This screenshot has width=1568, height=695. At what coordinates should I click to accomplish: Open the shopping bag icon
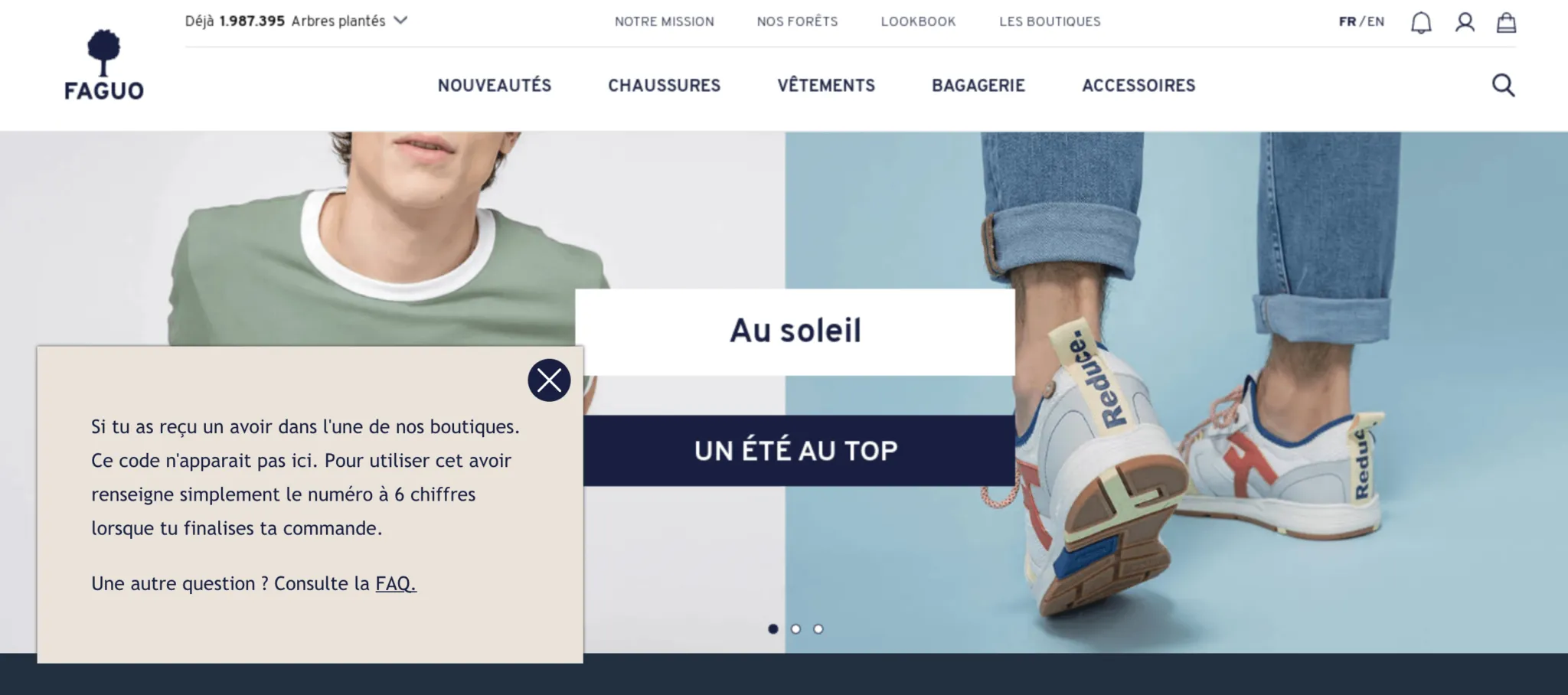(x=1506, y=22)
